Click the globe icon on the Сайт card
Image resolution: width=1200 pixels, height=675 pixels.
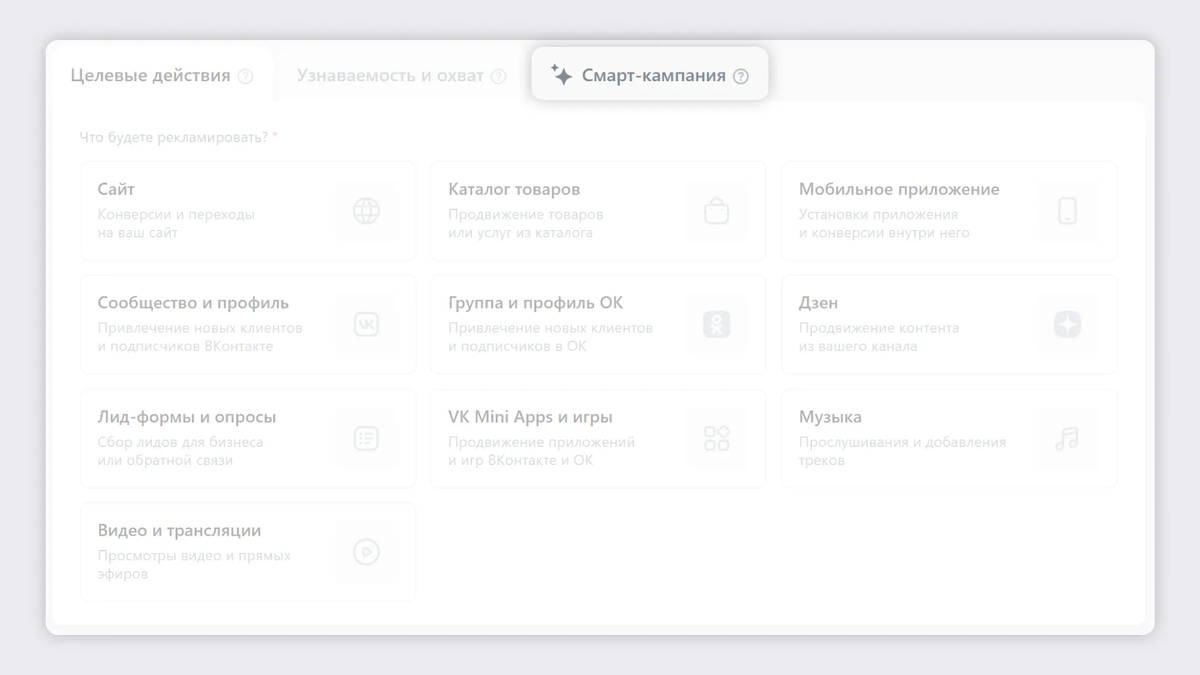[x=366, y=211]
